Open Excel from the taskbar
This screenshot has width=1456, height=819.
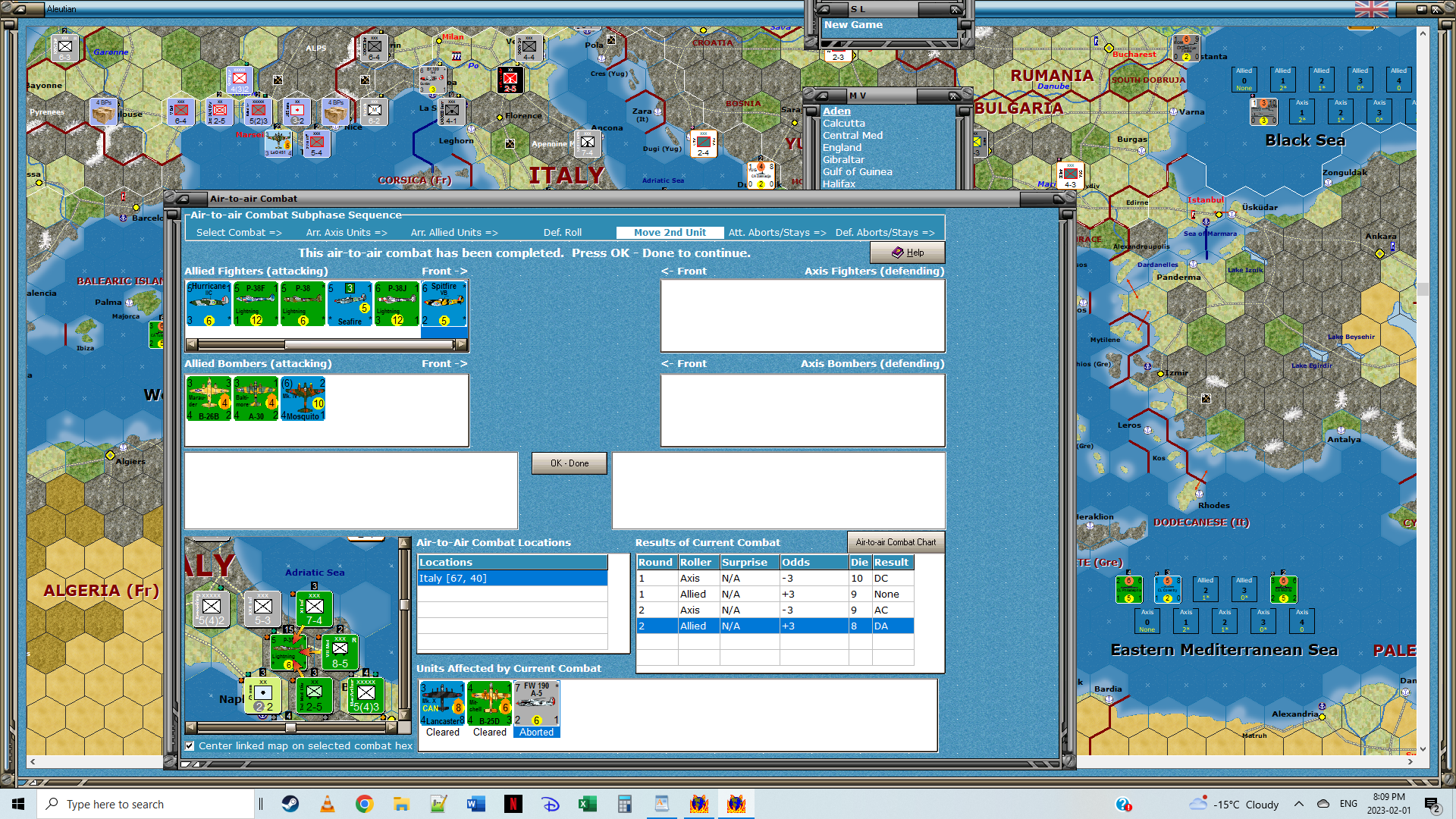[588, 804]
